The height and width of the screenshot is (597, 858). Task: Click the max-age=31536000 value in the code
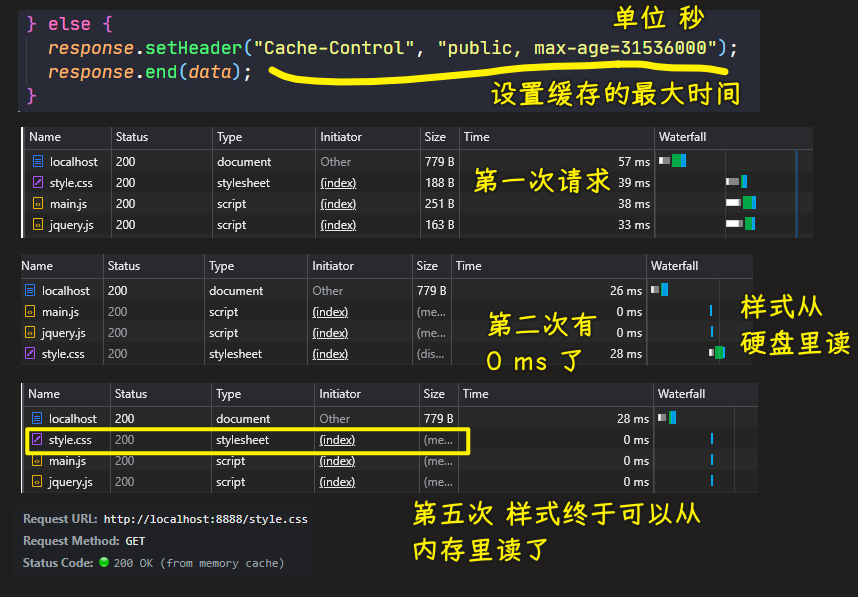click(x=621, y=48)
